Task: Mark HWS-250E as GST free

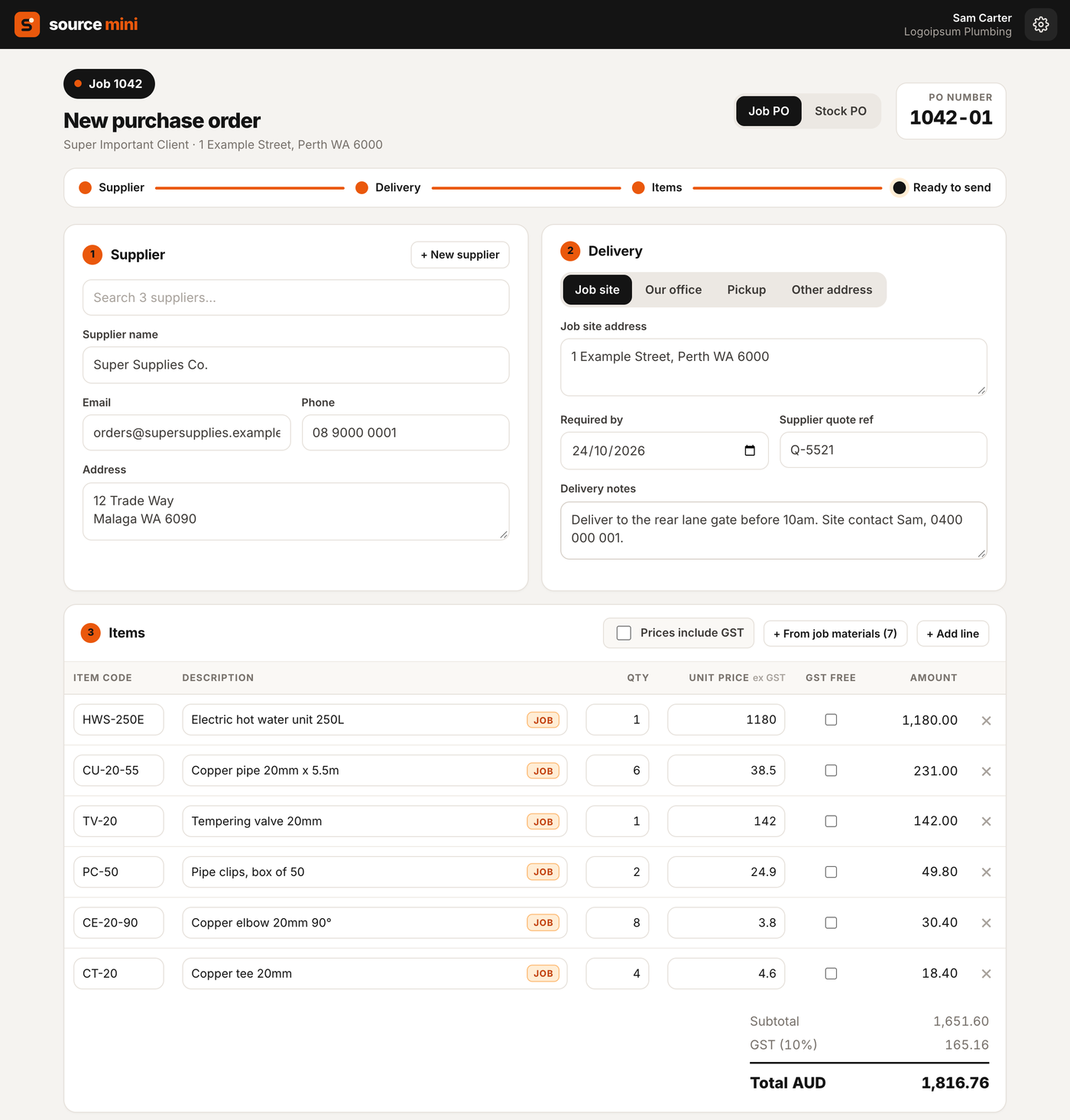Action: [x=831, y=719]
